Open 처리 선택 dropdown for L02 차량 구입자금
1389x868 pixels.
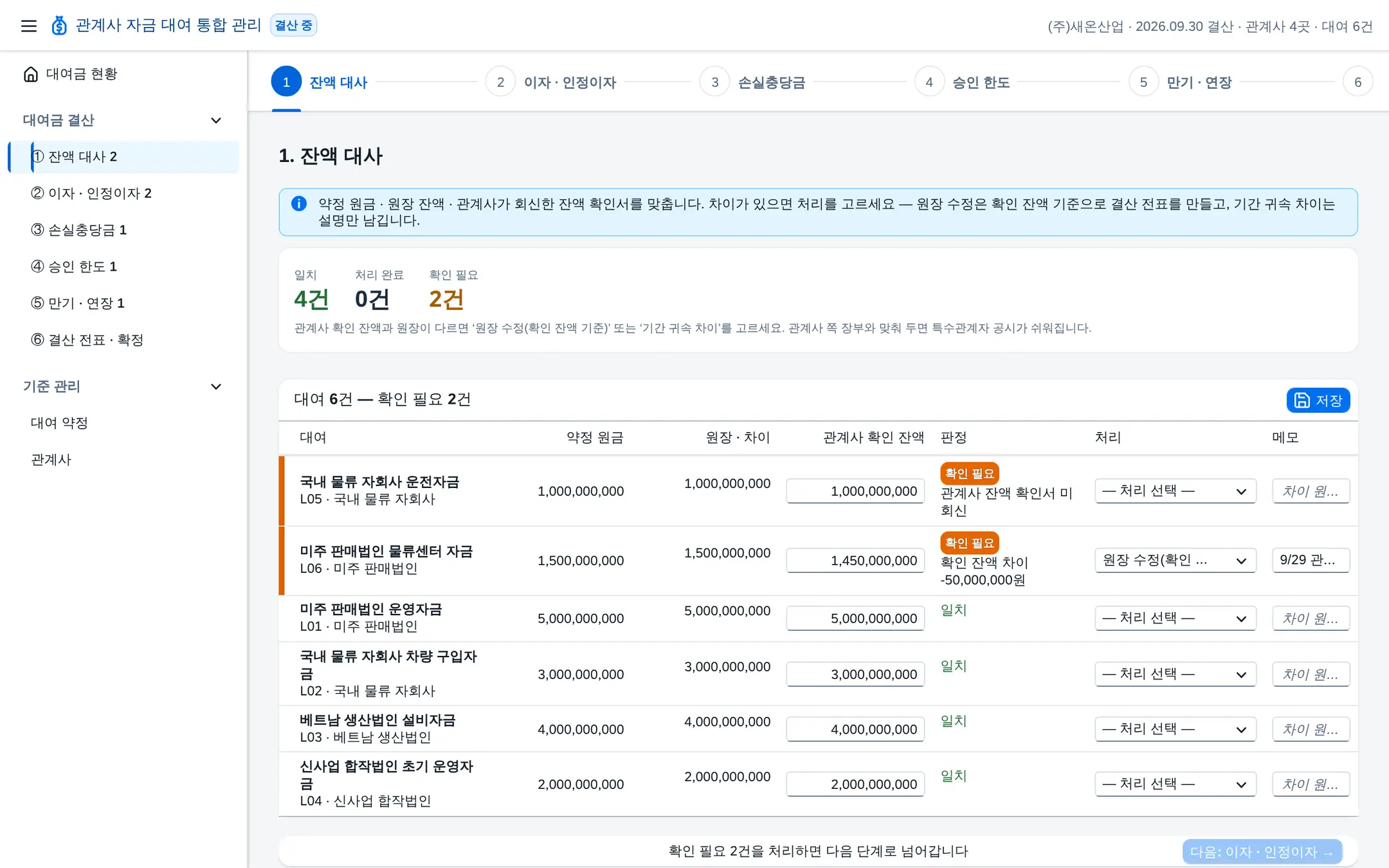(x=1175, y=674)
